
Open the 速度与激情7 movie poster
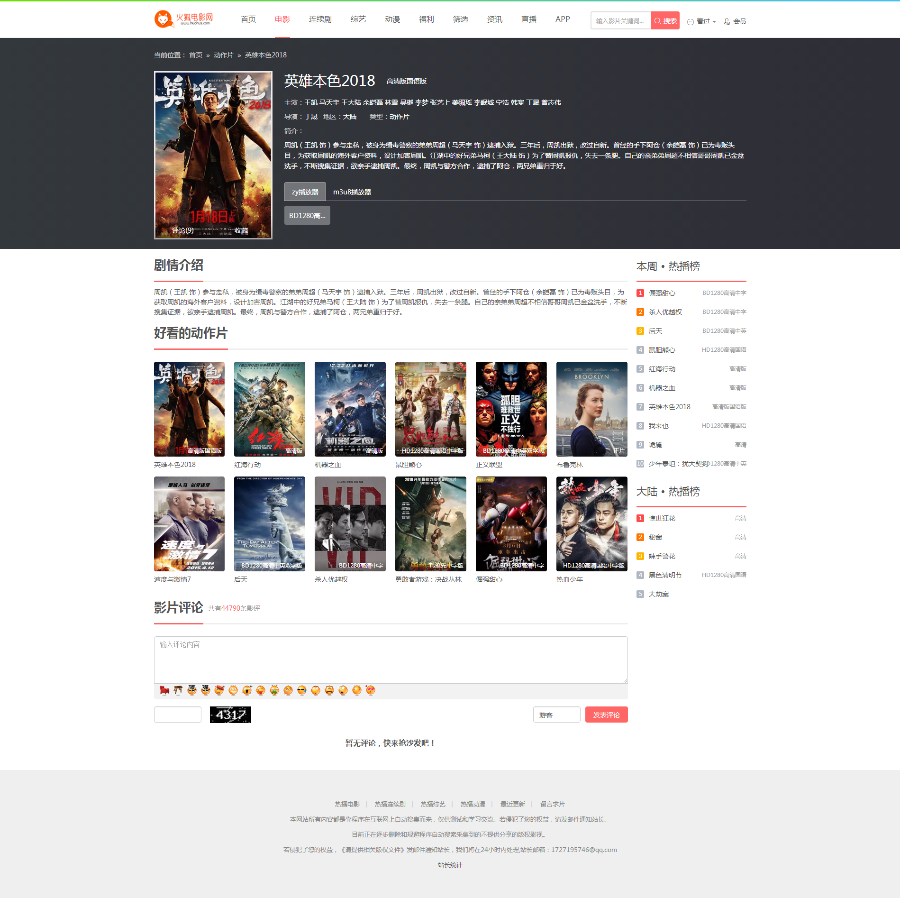(x=189, y=524)
